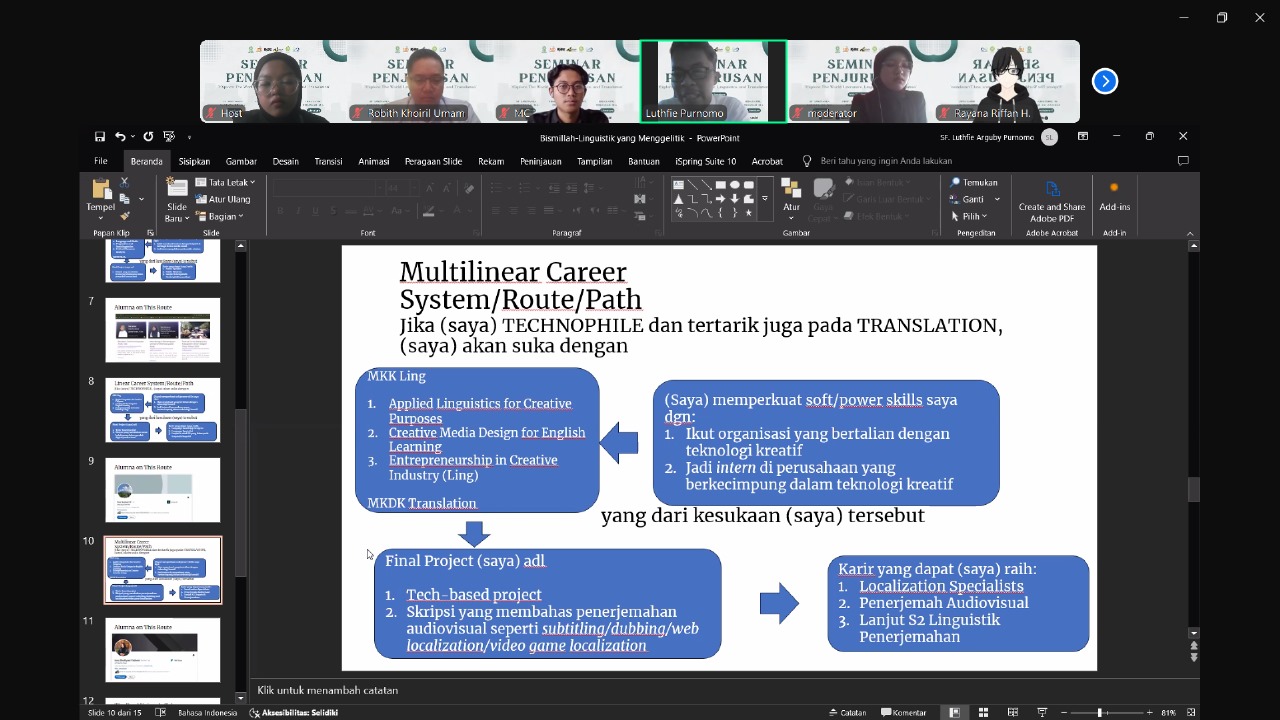Screen dimensions: 1280x720
Task: Switch to the Desain tab
Action: point(286,161)
